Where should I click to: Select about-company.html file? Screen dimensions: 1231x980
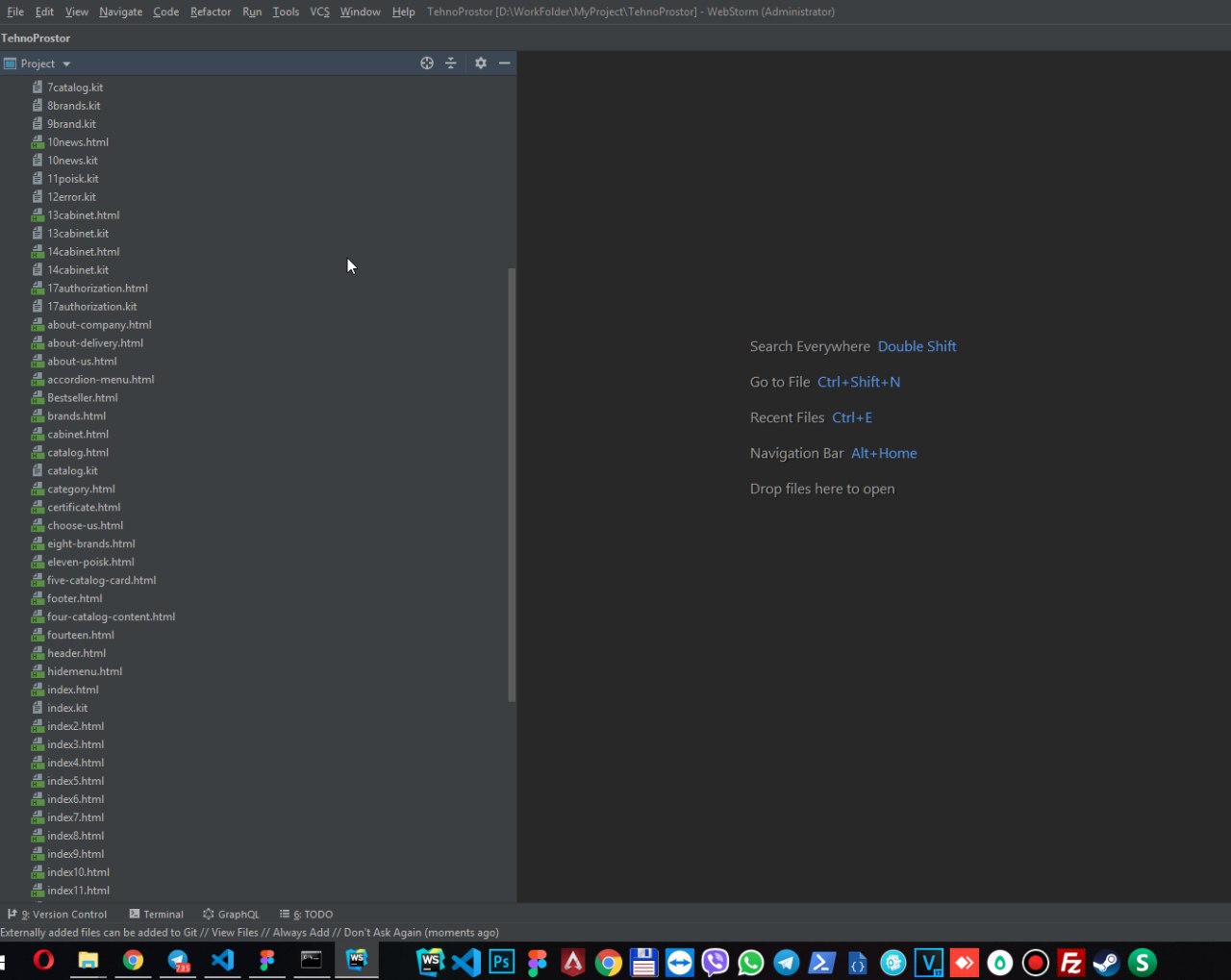(x=99, y=325)
